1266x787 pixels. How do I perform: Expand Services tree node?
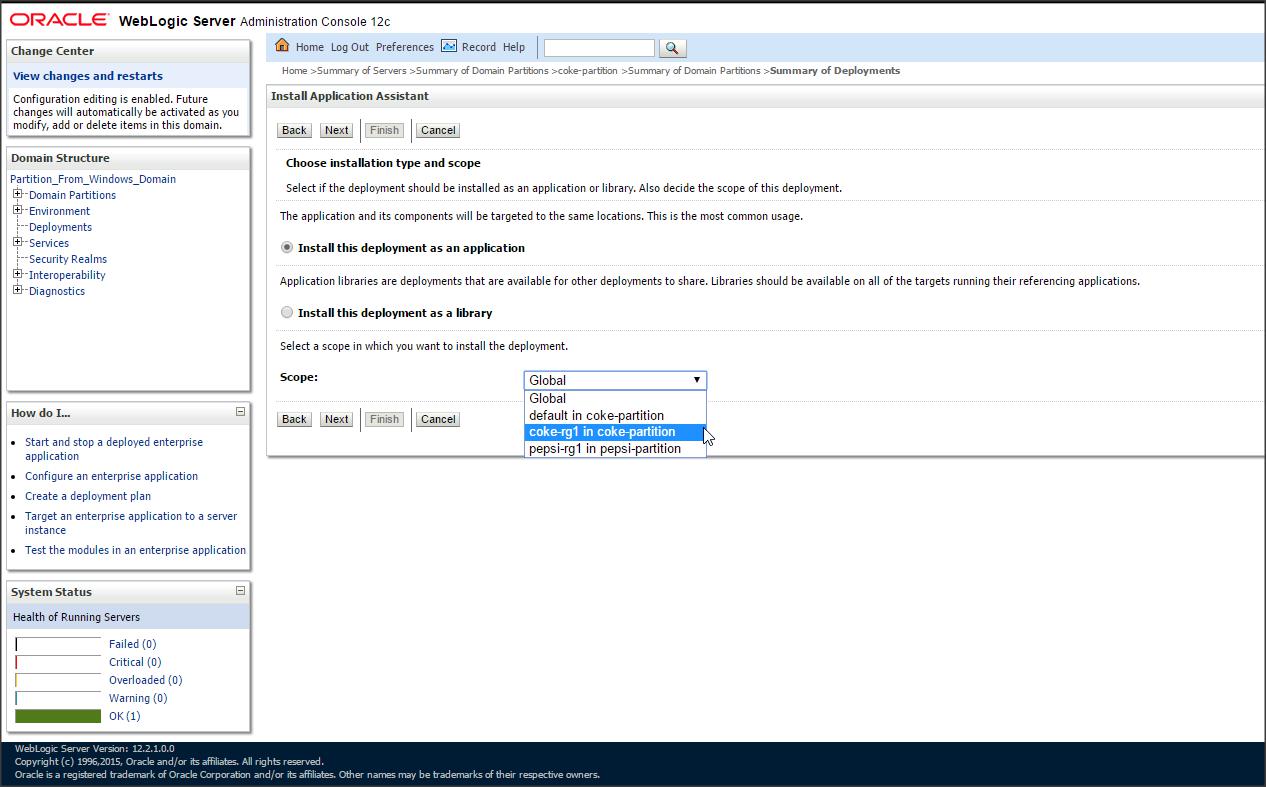point(18,242)
